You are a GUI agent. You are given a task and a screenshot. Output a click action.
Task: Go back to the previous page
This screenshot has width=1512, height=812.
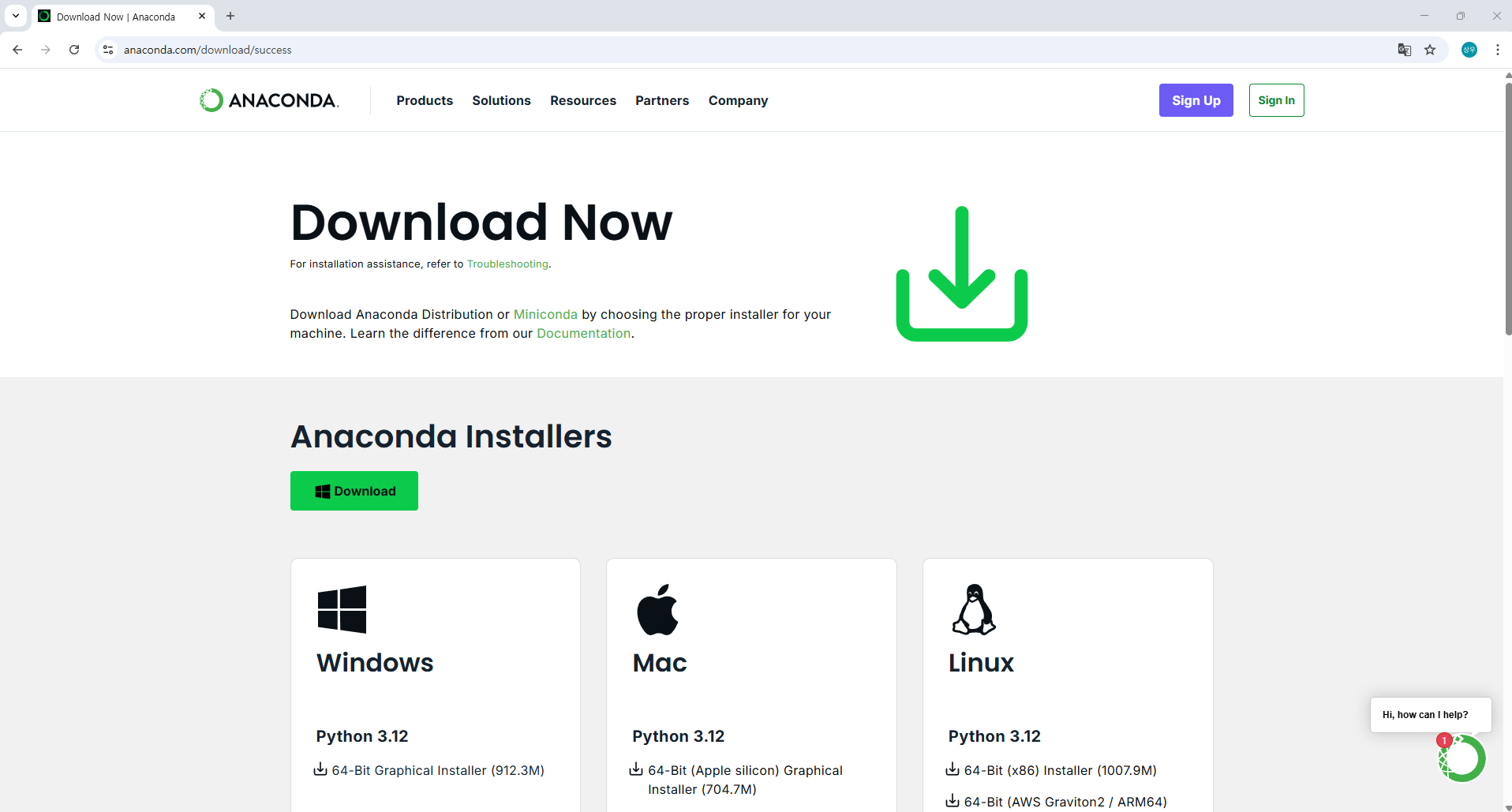pos(17,50)
